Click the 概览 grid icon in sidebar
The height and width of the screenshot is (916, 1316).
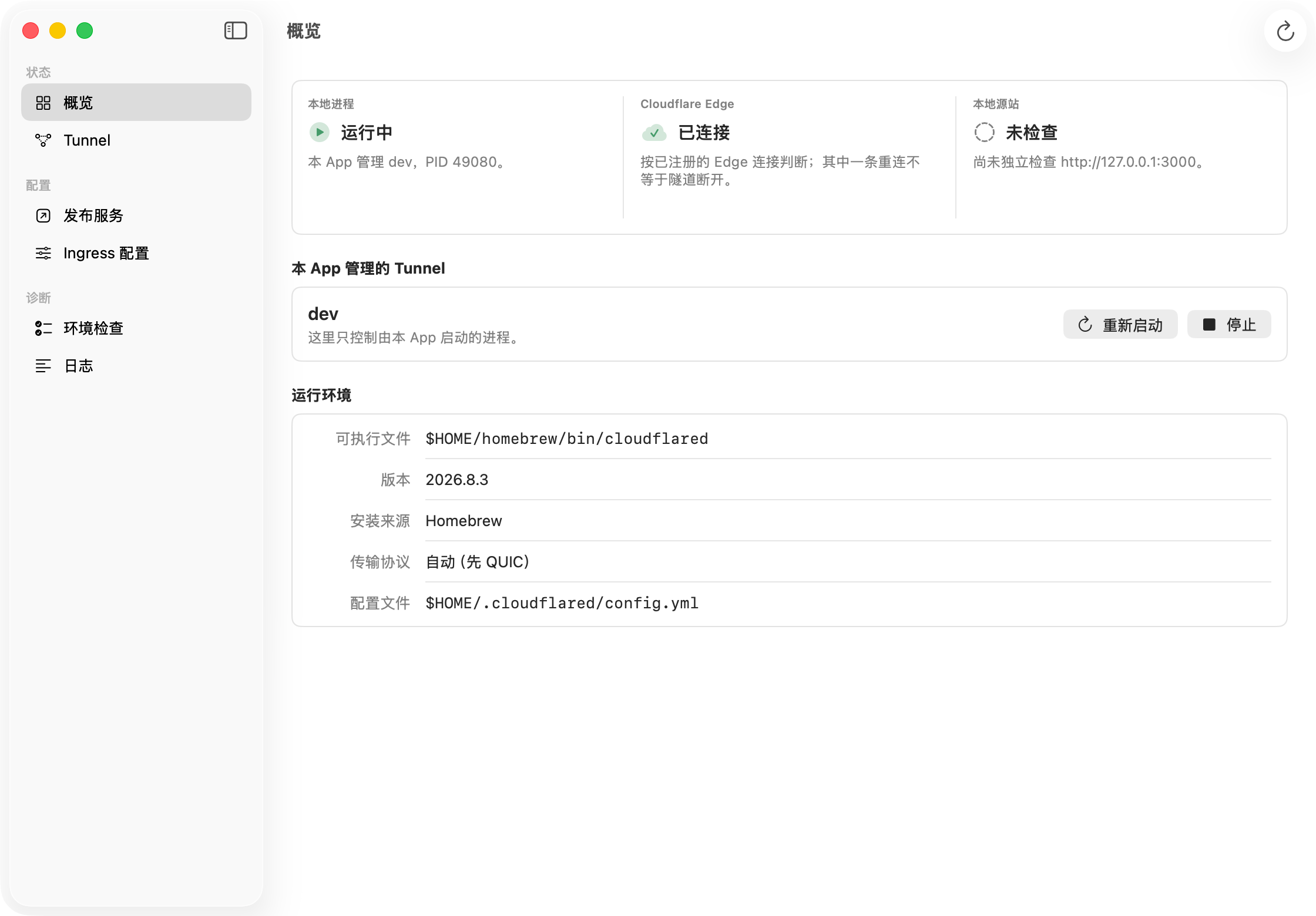point(43,103)
